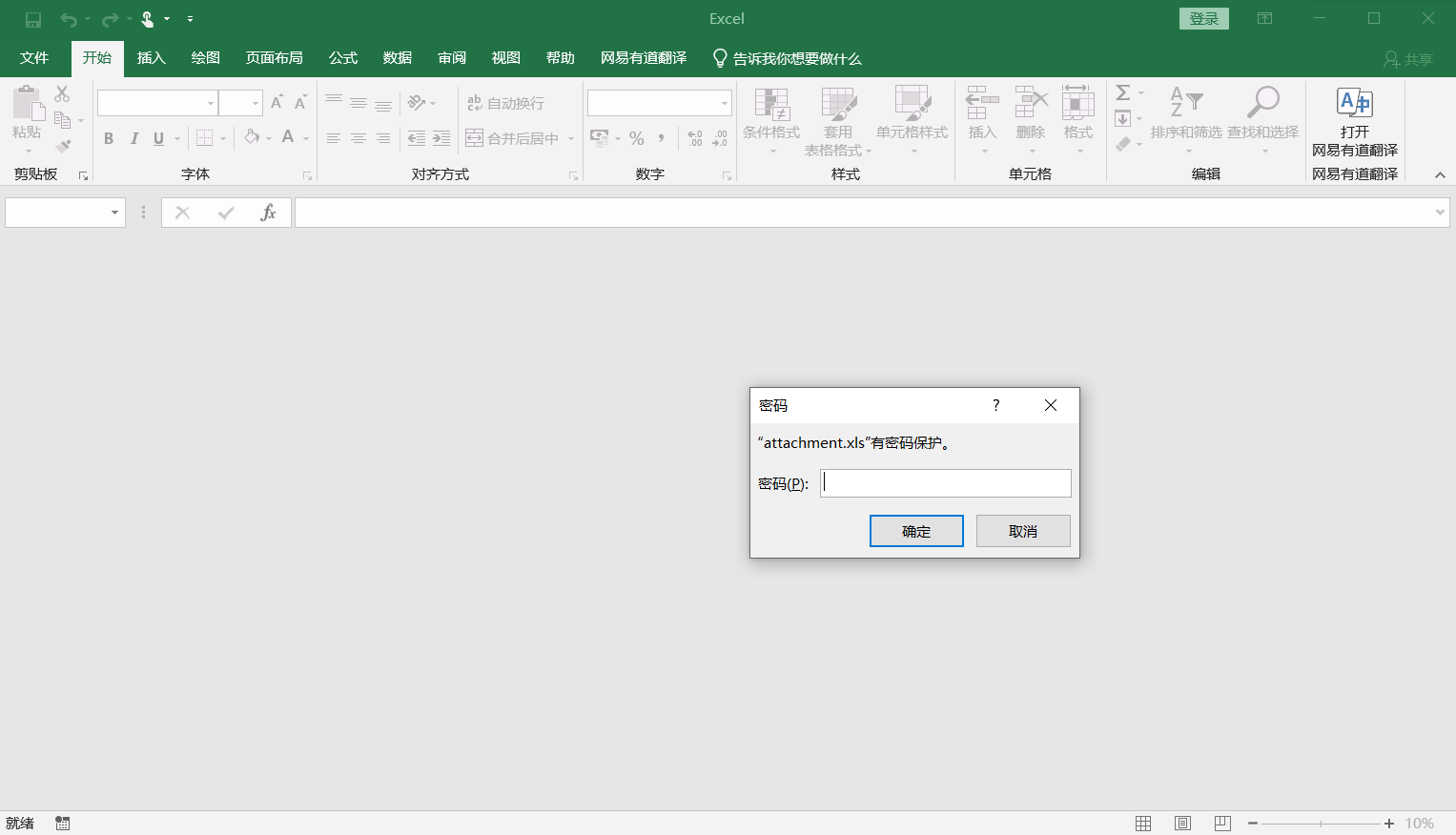This screenshot has width=1456, height=835.
Task: Open Sort and Filter (排序和筛选)
Action: tap(1186, 121)
